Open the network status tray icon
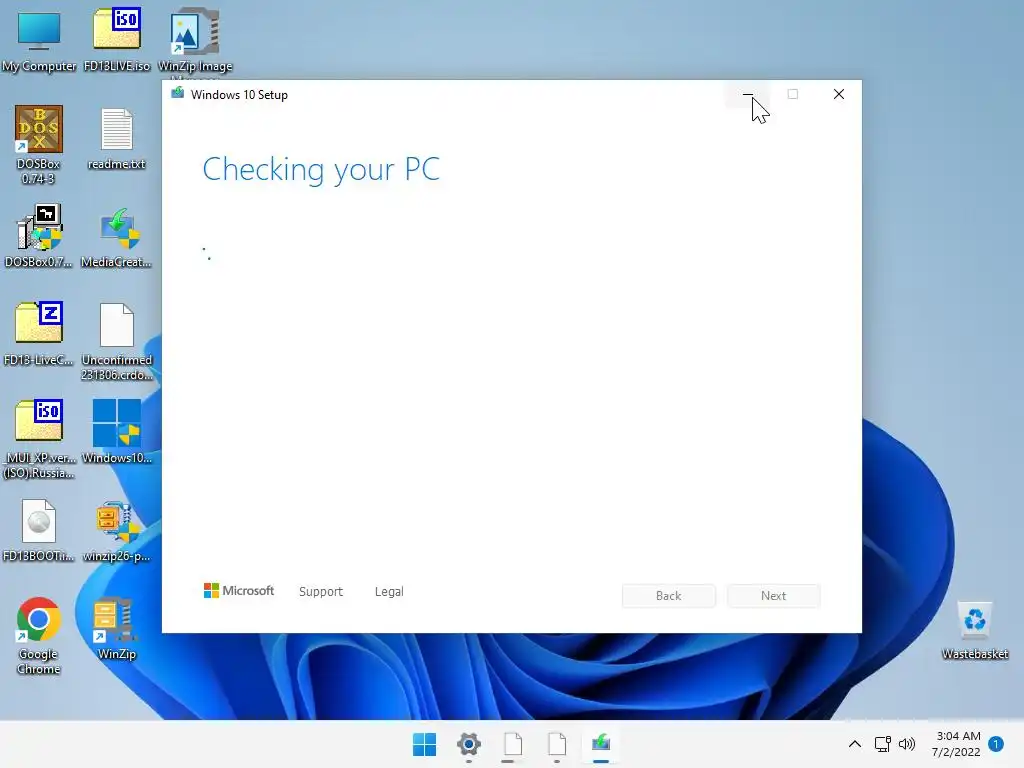 click(x=883, y=744)
